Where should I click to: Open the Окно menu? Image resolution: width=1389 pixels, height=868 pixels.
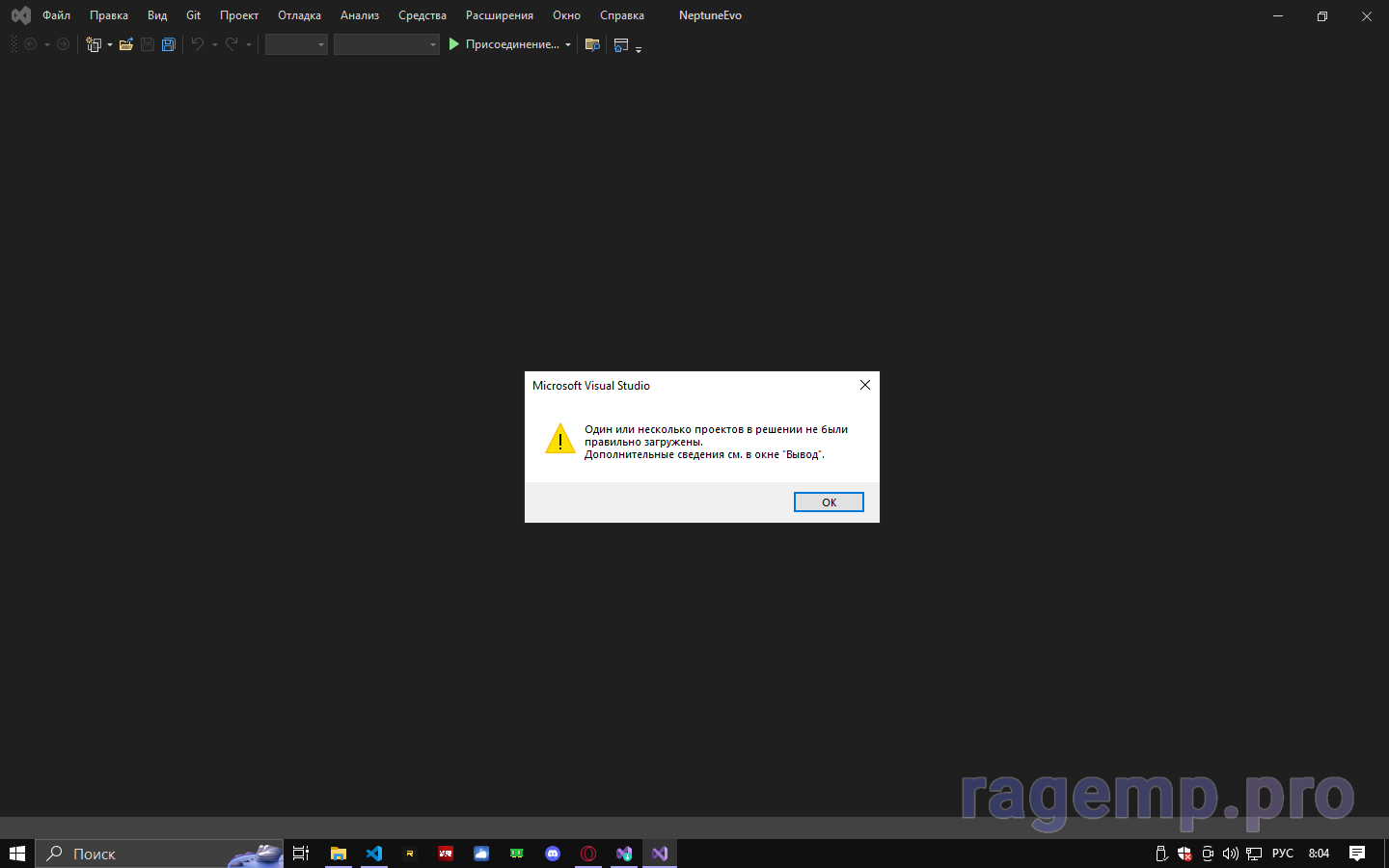pos(566,15)
